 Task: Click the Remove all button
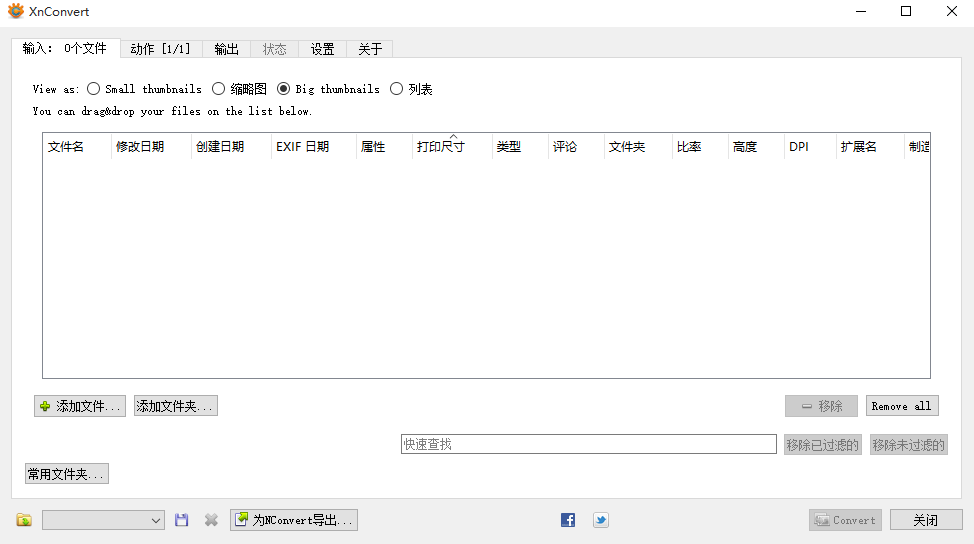[902, 406]
